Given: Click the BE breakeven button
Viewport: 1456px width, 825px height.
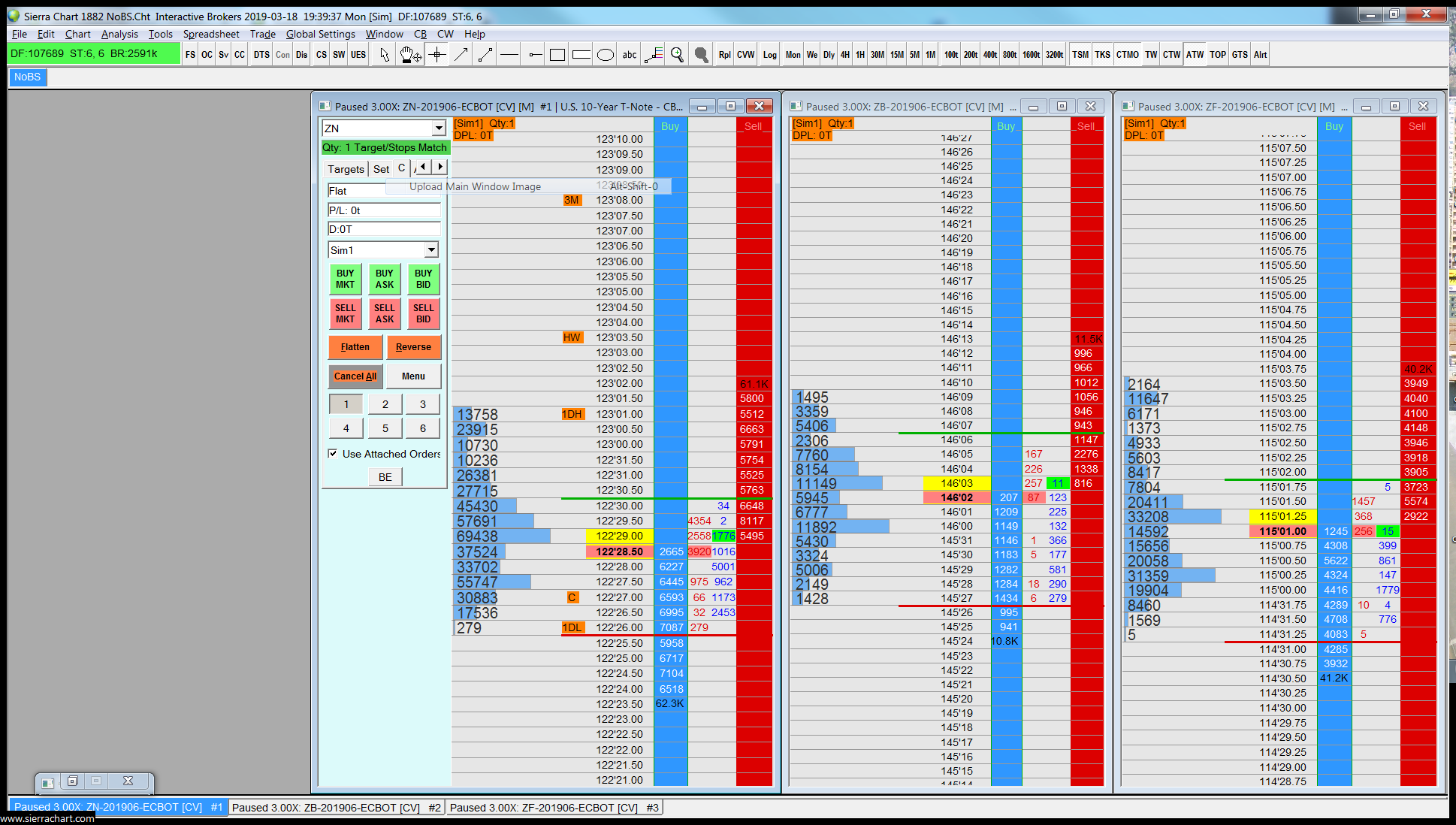Looking at the screenshot, I should pos(385,477).
